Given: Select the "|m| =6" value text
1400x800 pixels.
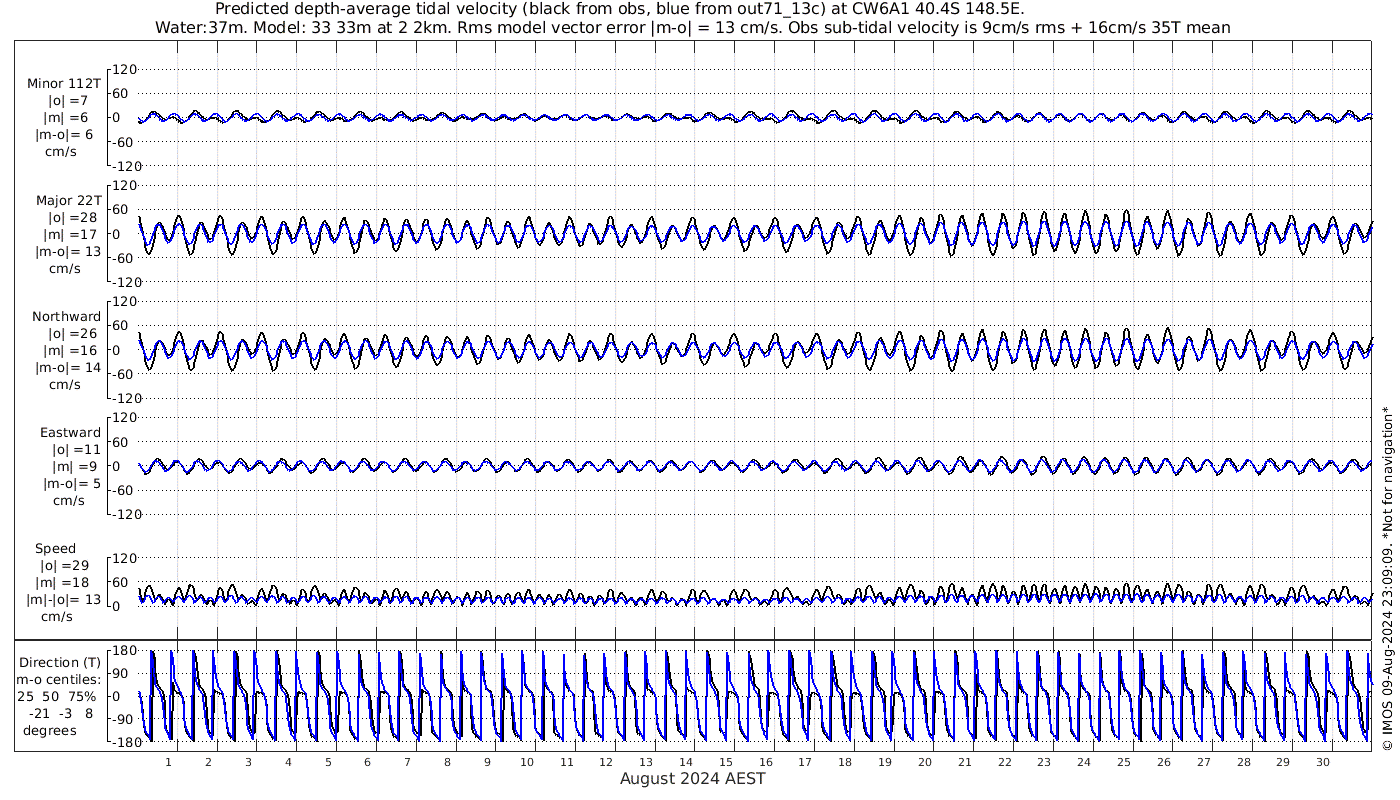Looking at the screenshot, I should click(68, 118).
